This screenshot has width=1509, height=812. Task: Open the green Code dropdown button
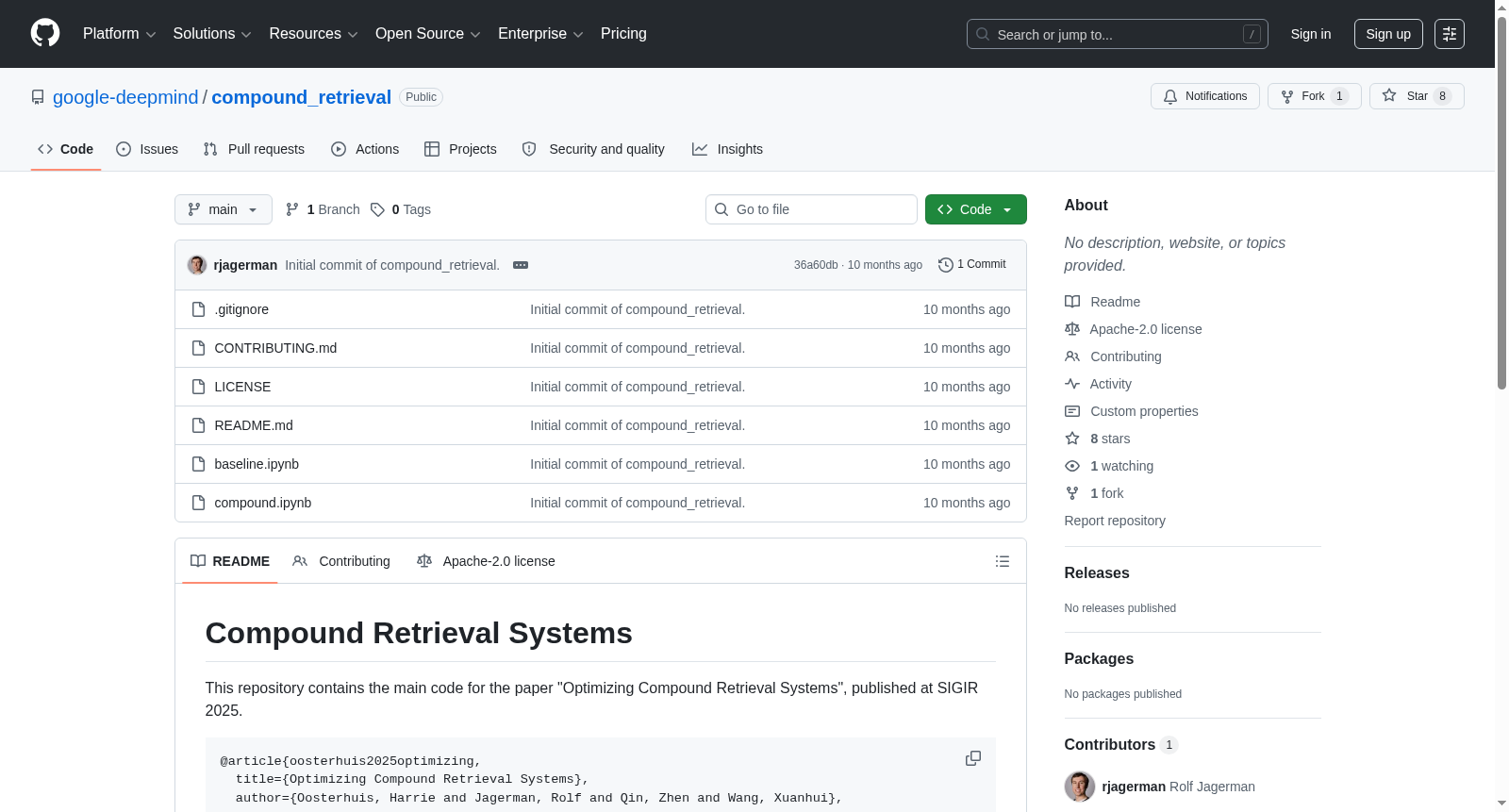point(975,209)
